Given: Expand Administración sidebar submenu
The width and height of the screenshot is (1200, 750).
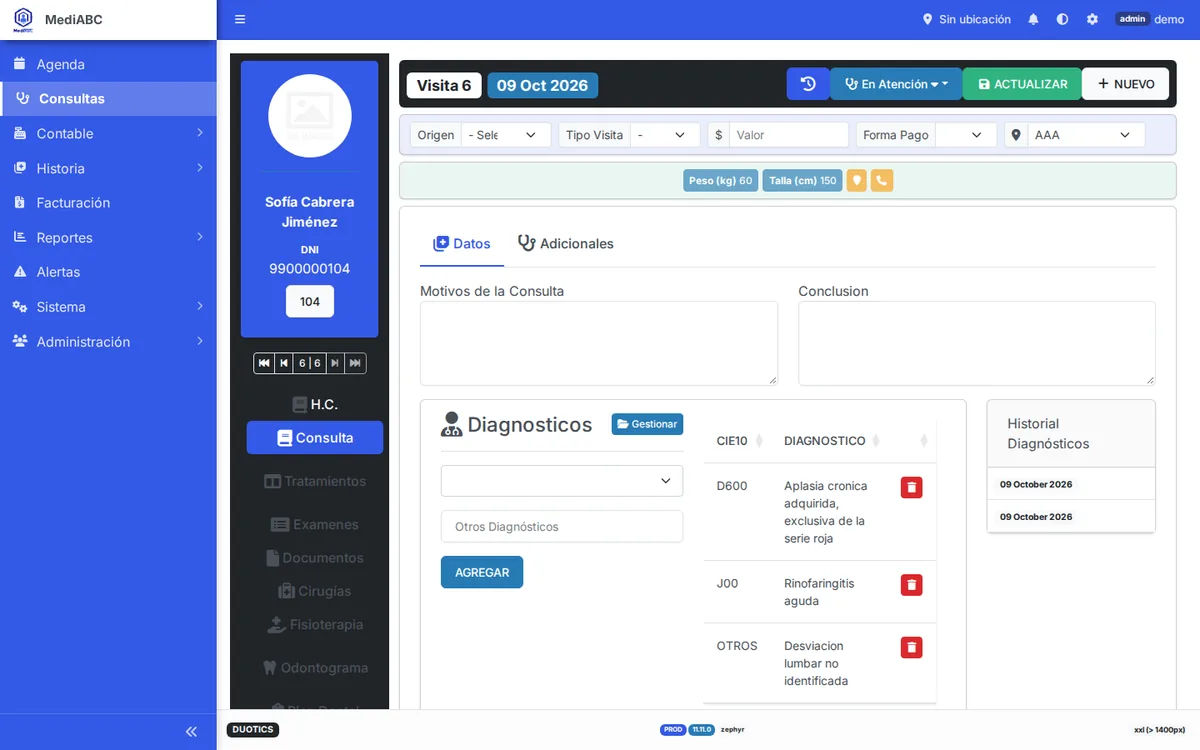Looking at the screenshot, I should click(x=108, y=342).
